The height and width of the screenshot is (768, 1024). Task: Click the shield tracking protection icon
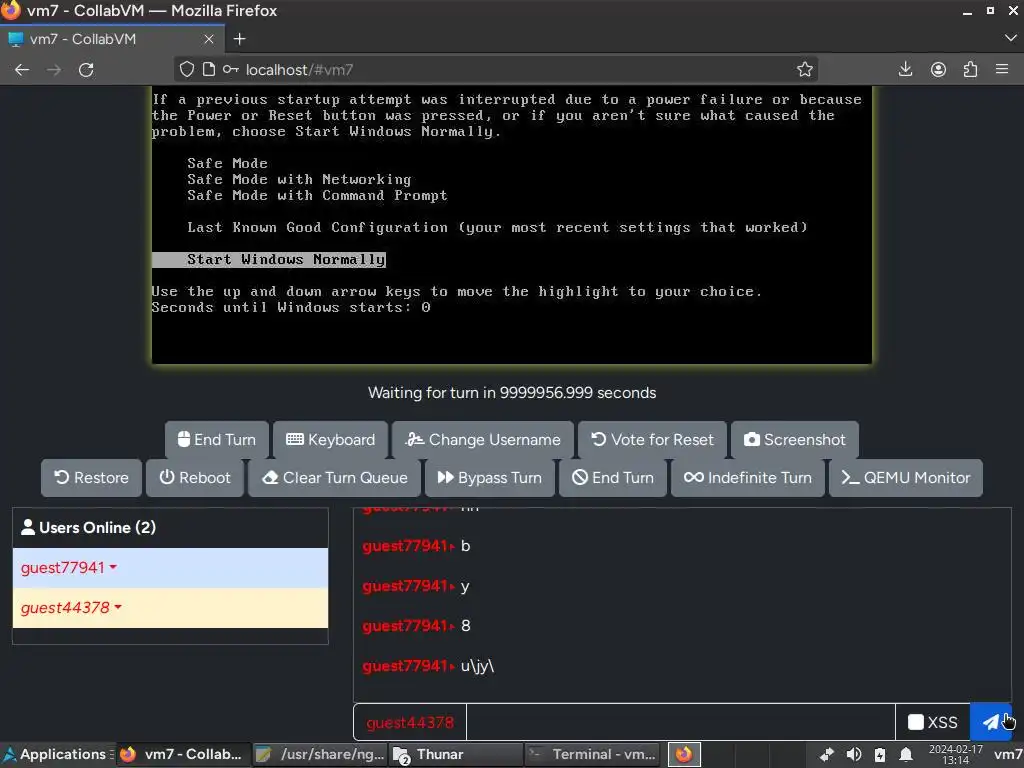coord(187,69)
